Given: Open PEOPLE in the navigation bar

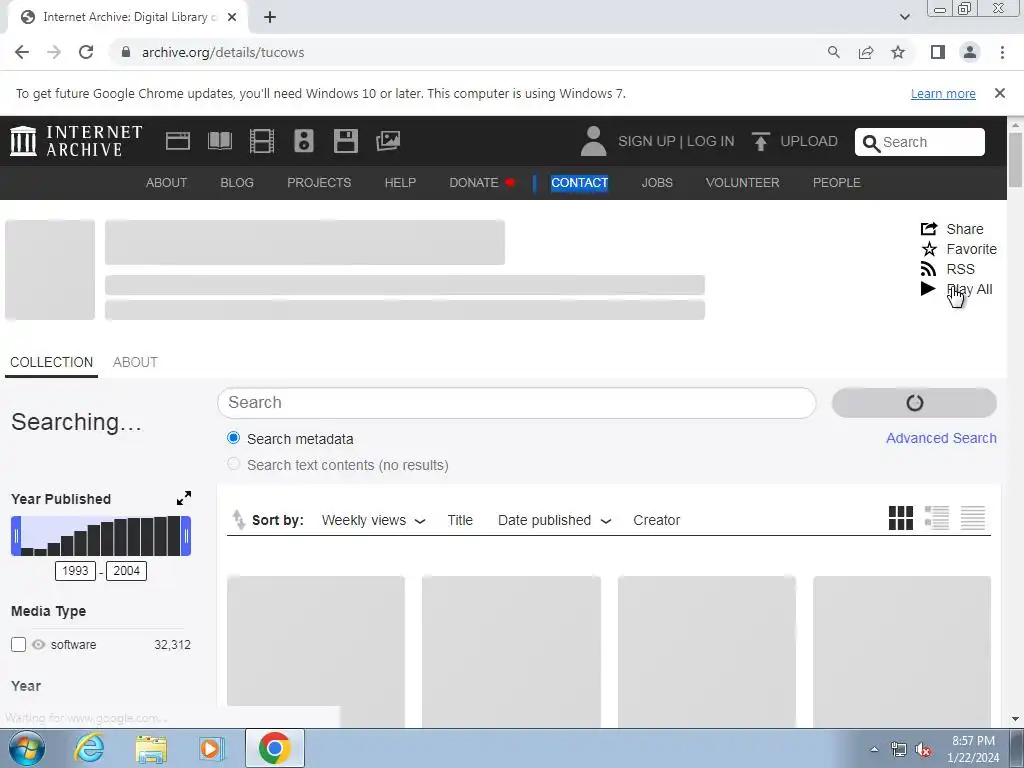Looking at the screenshot, I should click(837, 183).
